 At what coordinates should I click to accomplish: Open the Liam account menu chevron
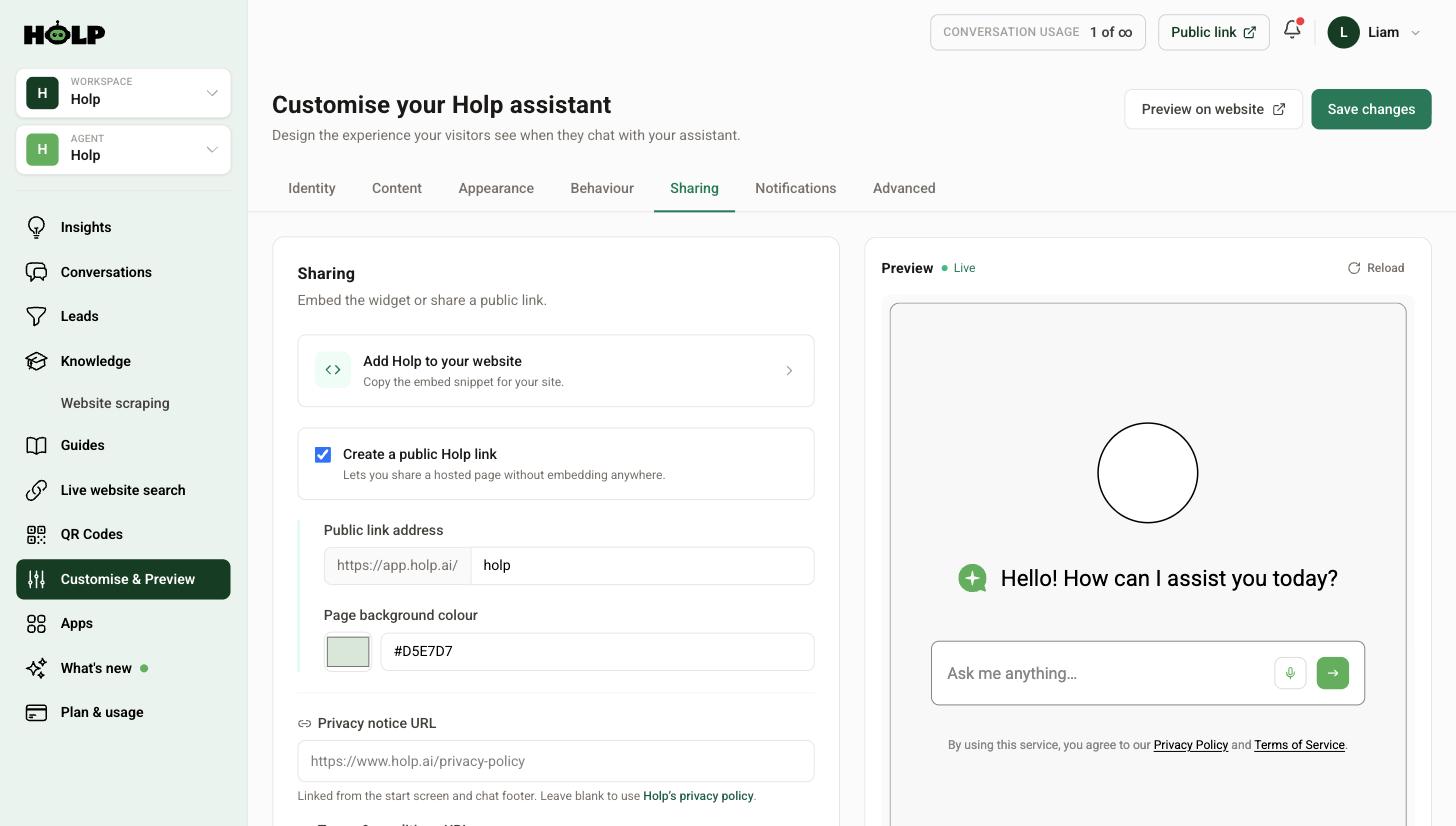(1415, 33)
